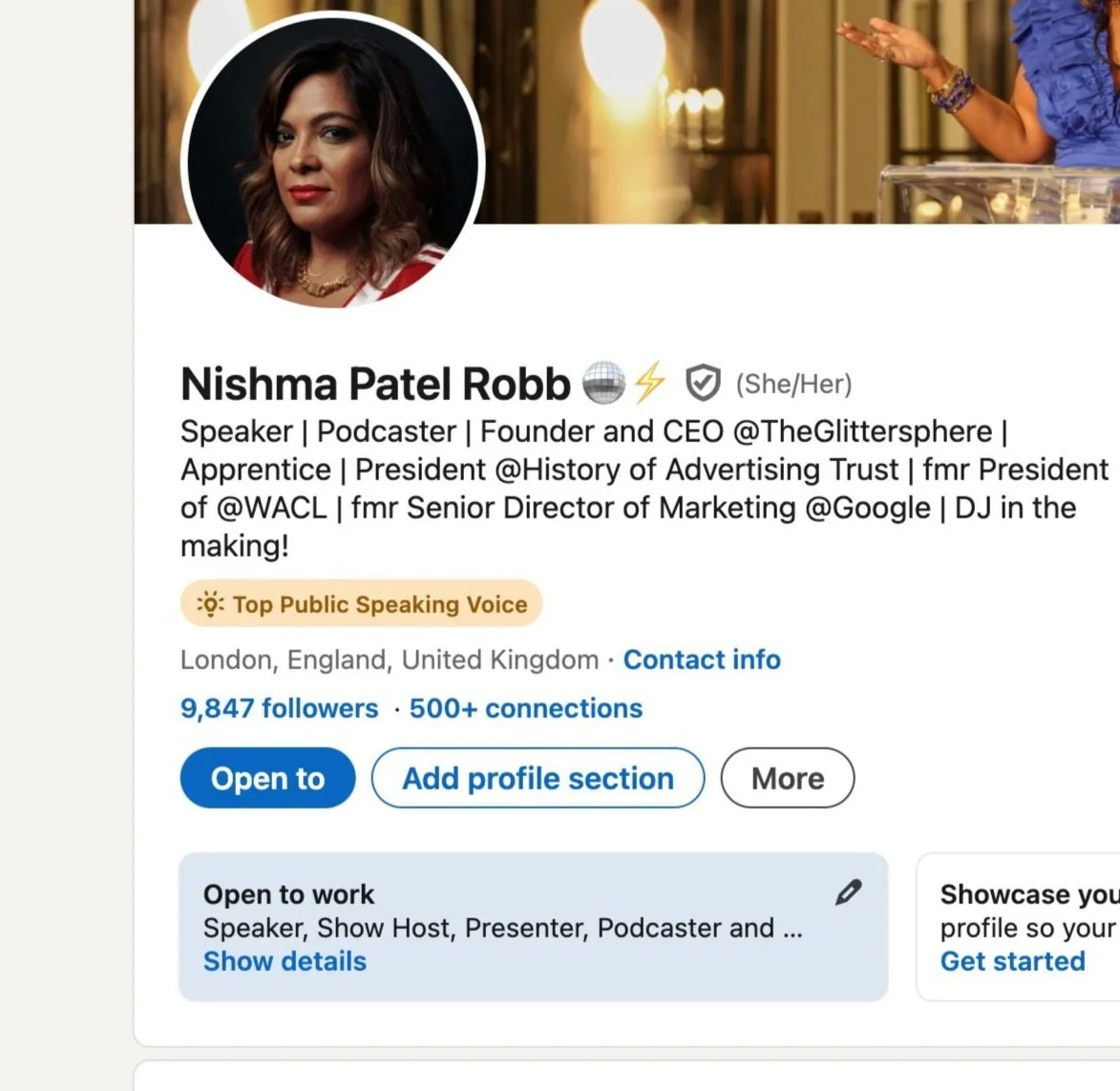Screen dimensions: 1120x1091
Task: Expand the Open to dropdown button
Action: [267, 778]
